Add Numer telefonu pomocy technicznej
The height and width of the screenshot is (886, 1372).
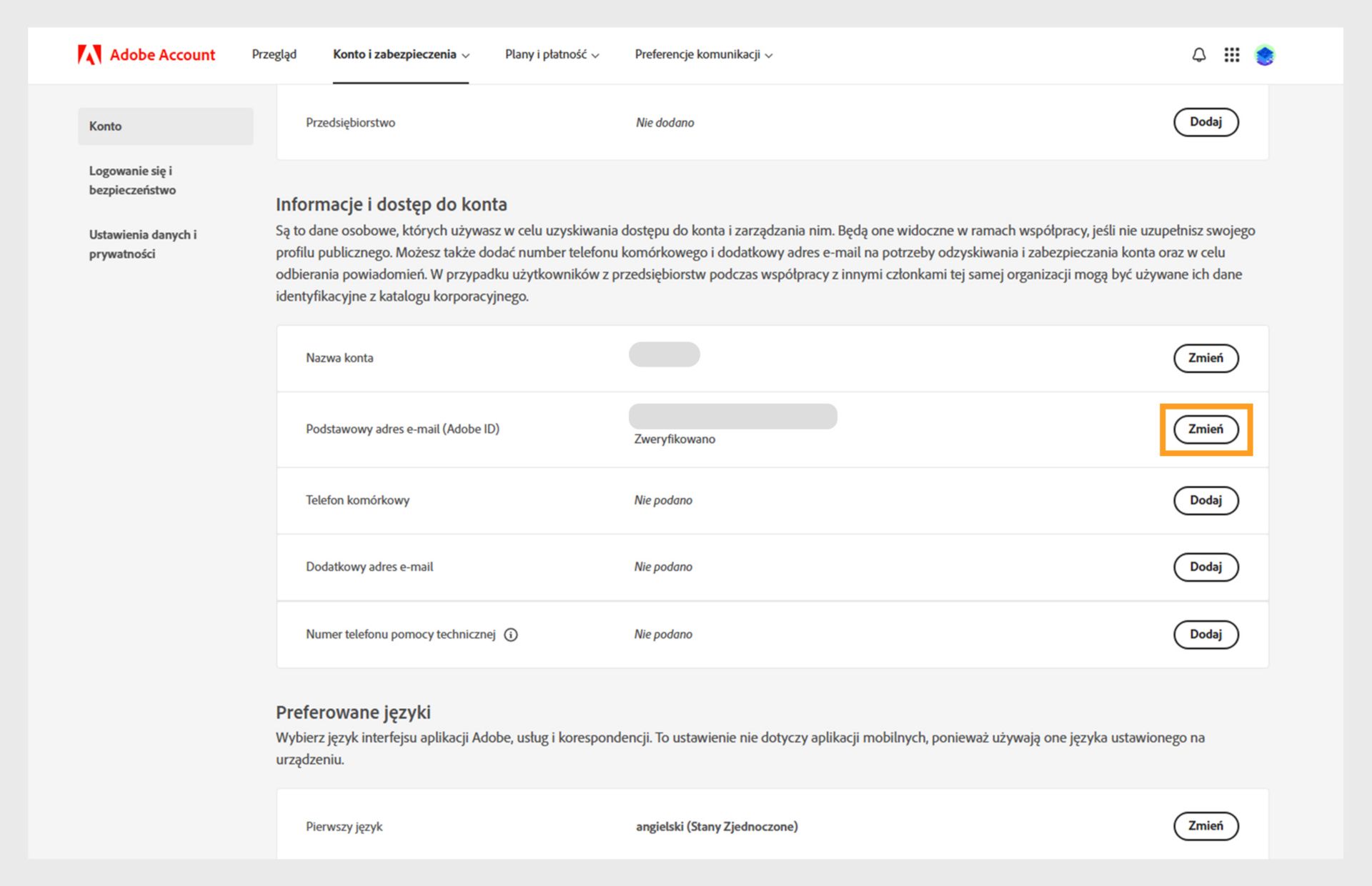1206,634
